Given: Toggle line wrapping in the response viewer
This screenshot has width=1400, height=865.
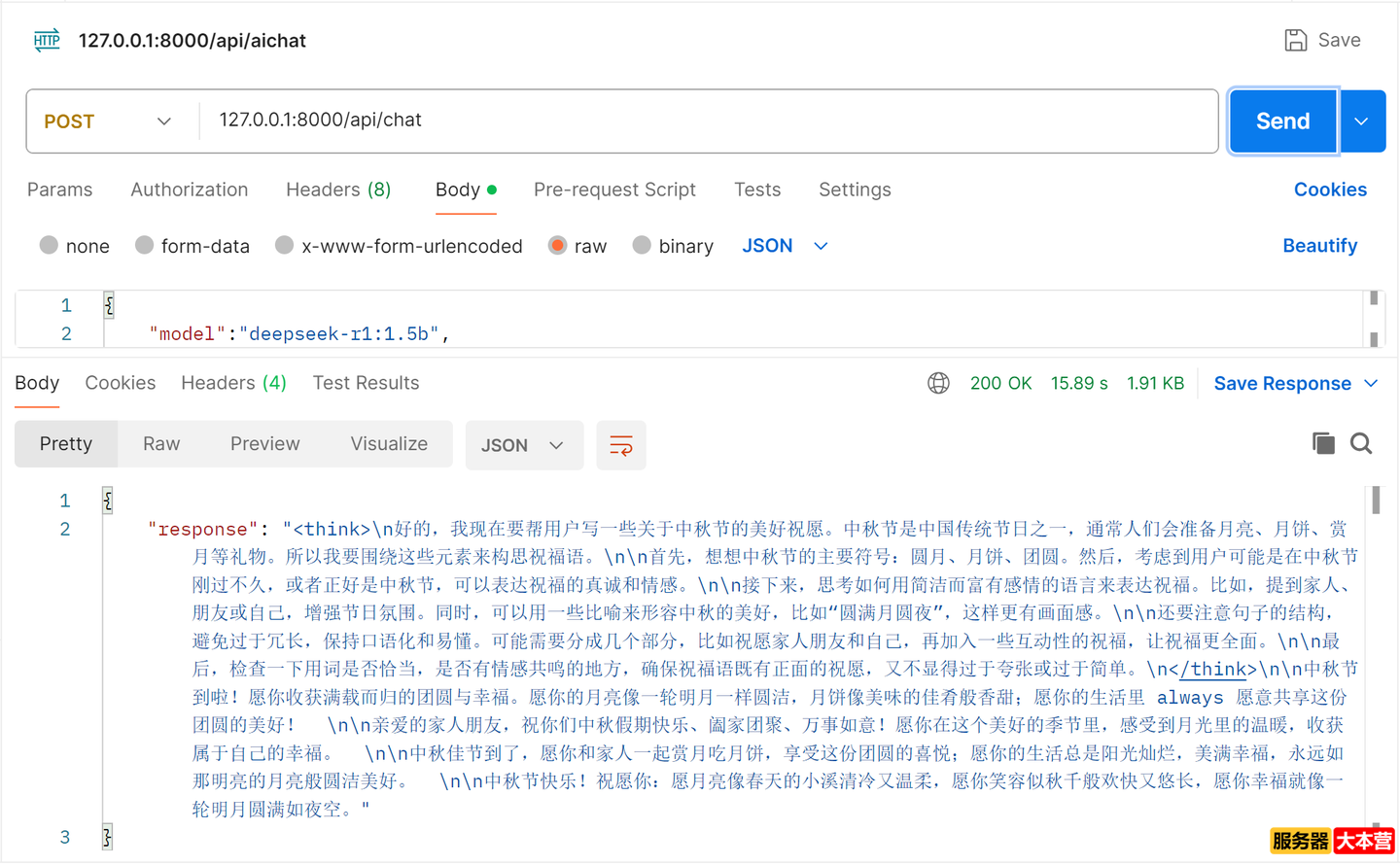Looking at the screenshot, I should [621, 445].
